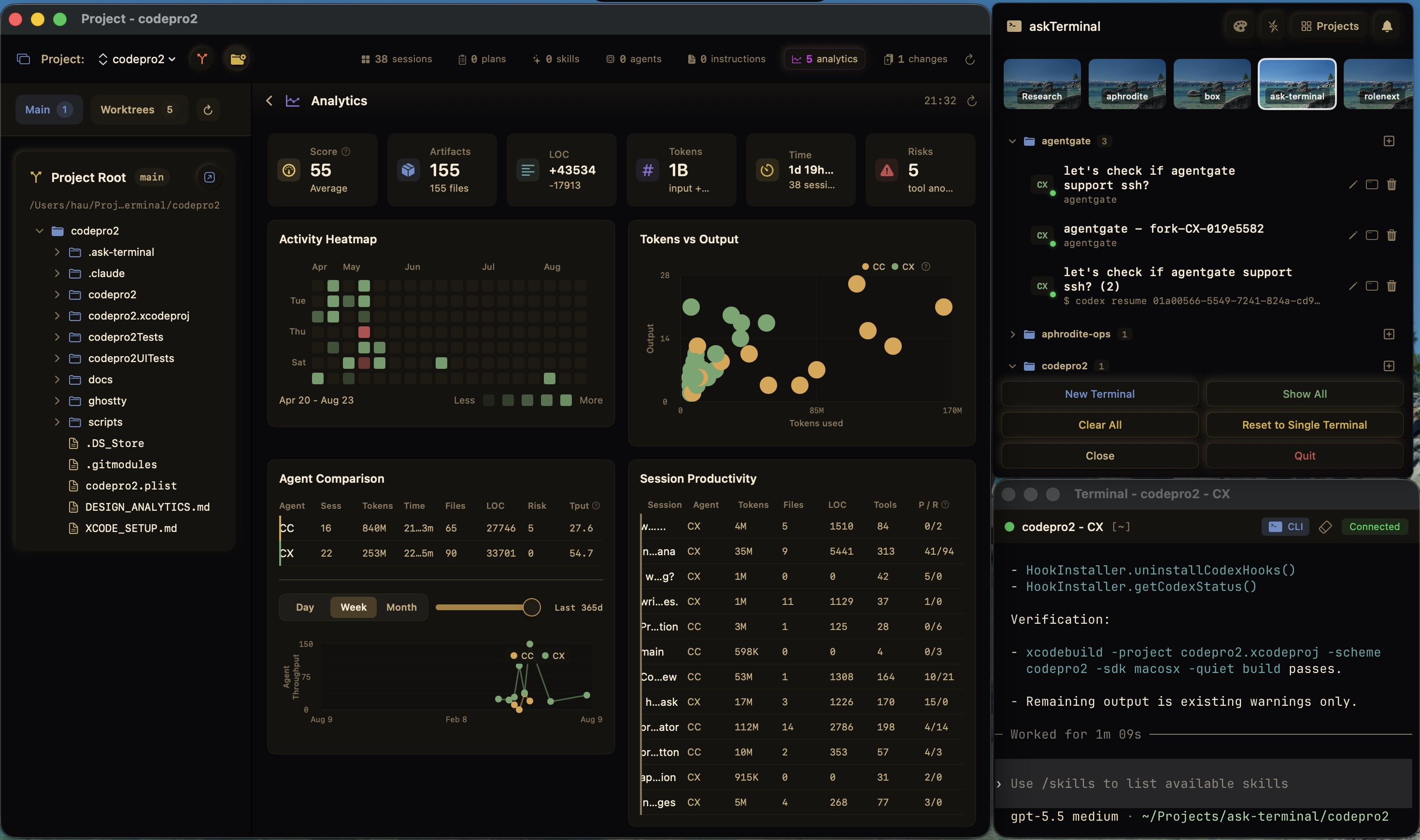The width and height of the screenshot is (1420, 840).
Task: Click the Show All button
Action: [x=1305, y=394]
